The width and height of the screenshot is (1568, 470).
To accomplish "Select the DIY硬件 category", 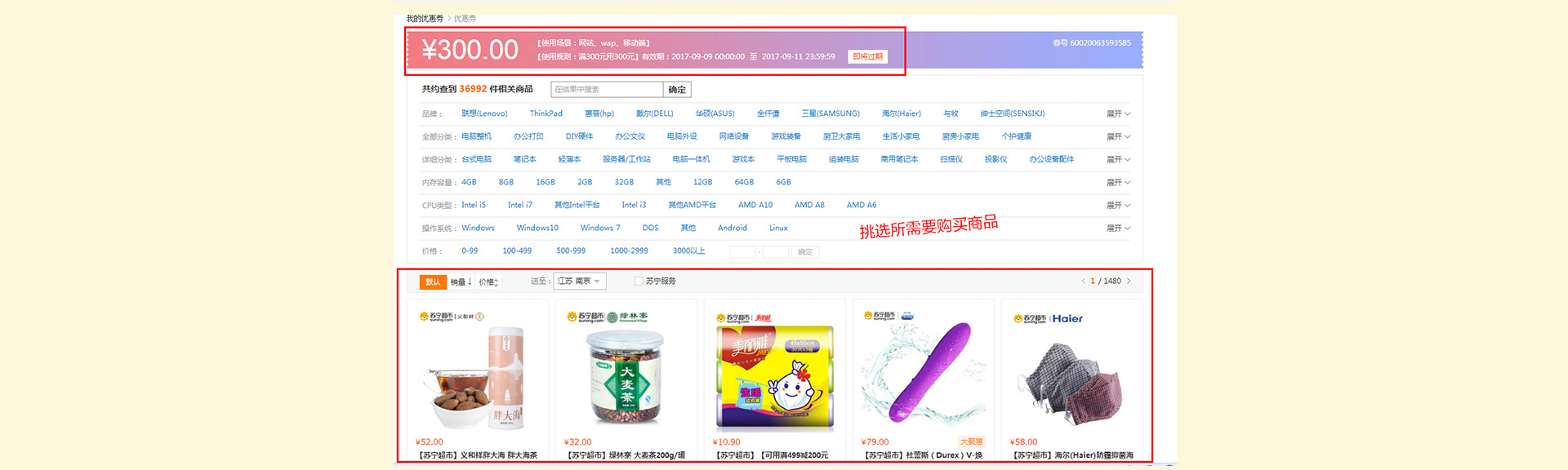I will pyautogui.click(x=579, y=136).
